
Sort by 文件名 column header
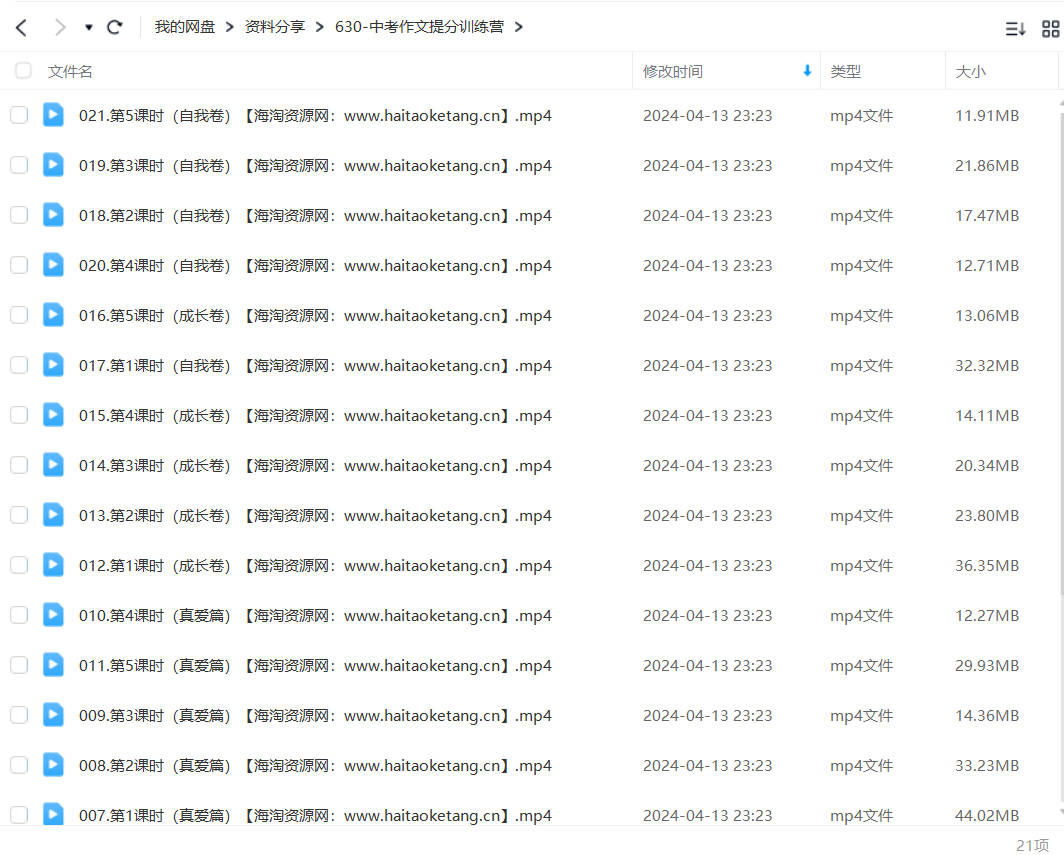tap(70, 71)
